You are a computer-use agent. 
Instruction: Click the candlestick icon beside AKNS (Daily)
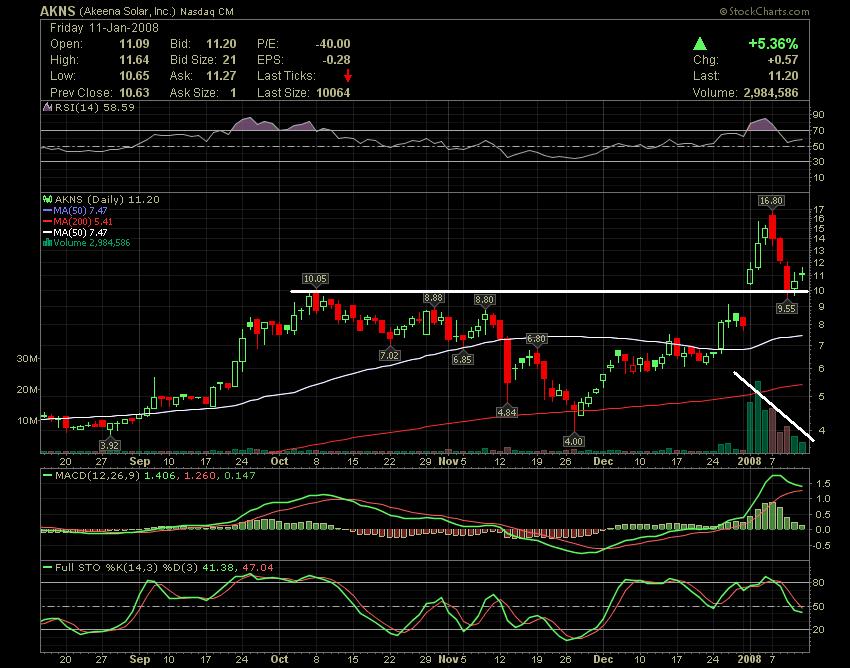tap(48, 200)
